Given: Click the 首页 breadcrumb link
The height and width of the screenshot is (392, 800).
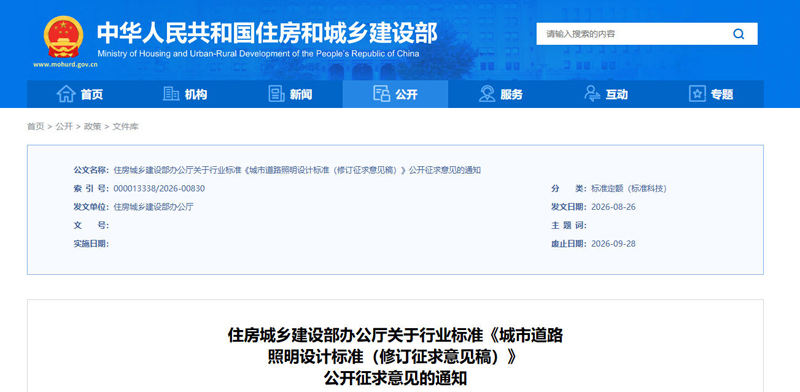Looking at the screenshot, I should [x=35, y=127].
